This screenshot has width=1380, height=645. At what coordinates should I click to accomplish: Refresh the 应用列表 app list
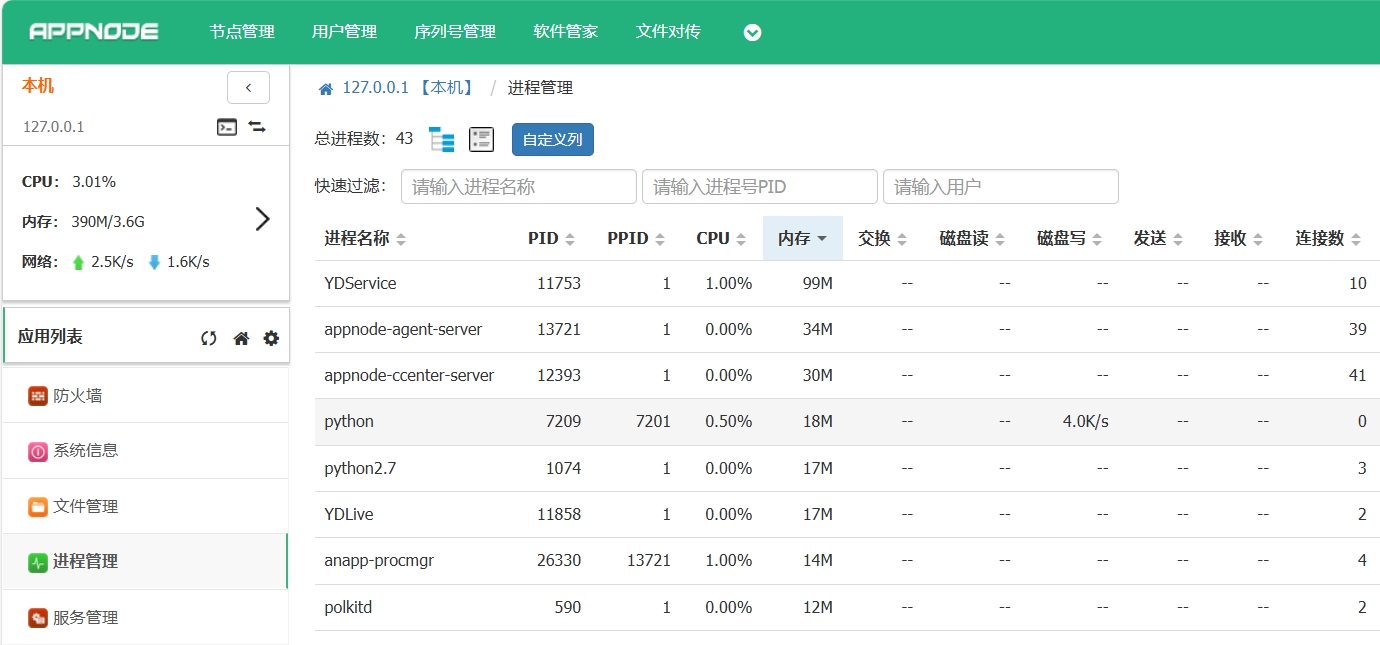209,338
